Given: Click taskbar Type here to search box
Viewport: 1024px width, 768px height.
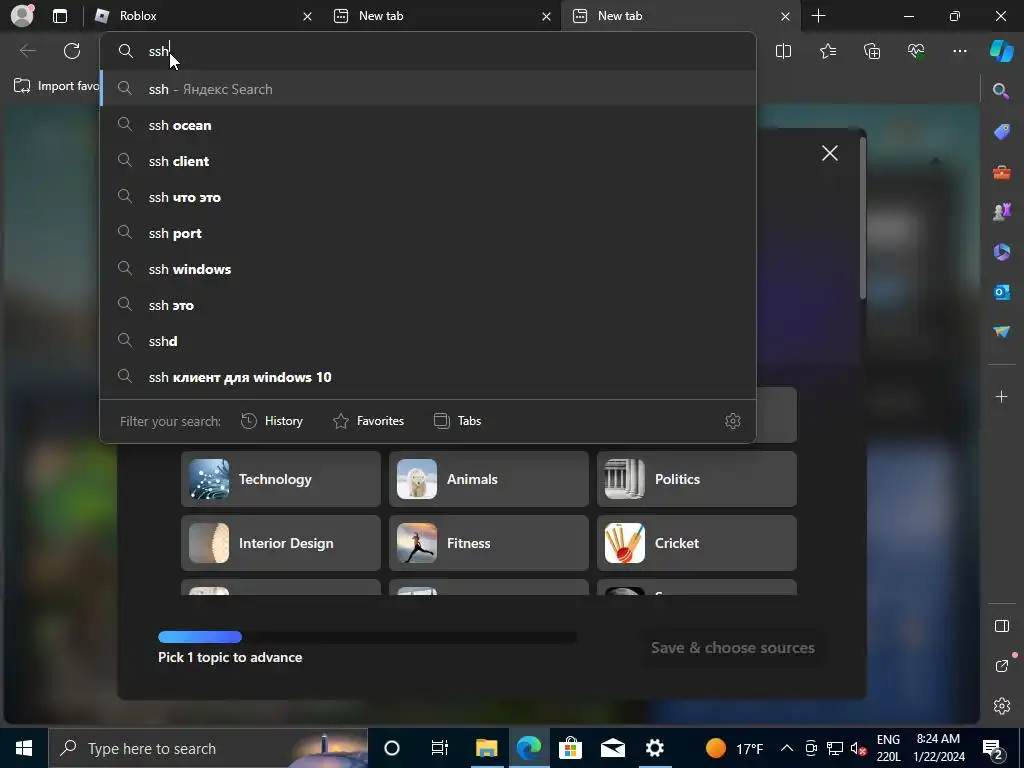Looking at the screenshot, I should [x=208, y=748].
